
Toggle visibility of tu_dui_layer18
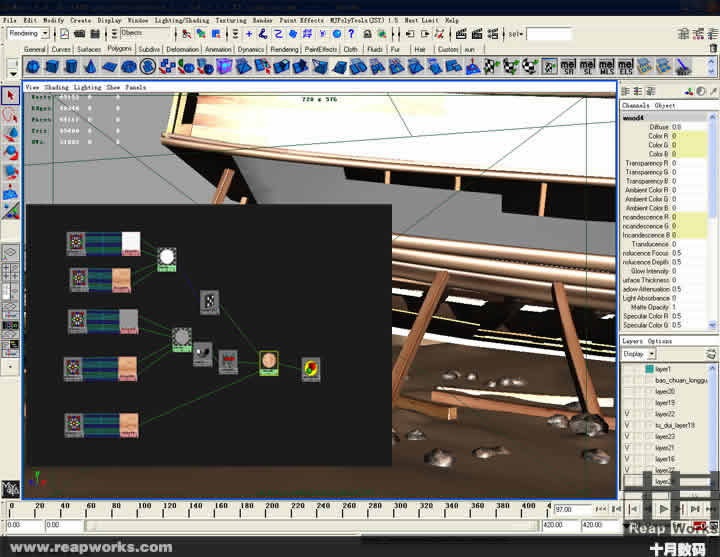pos(627,425)
